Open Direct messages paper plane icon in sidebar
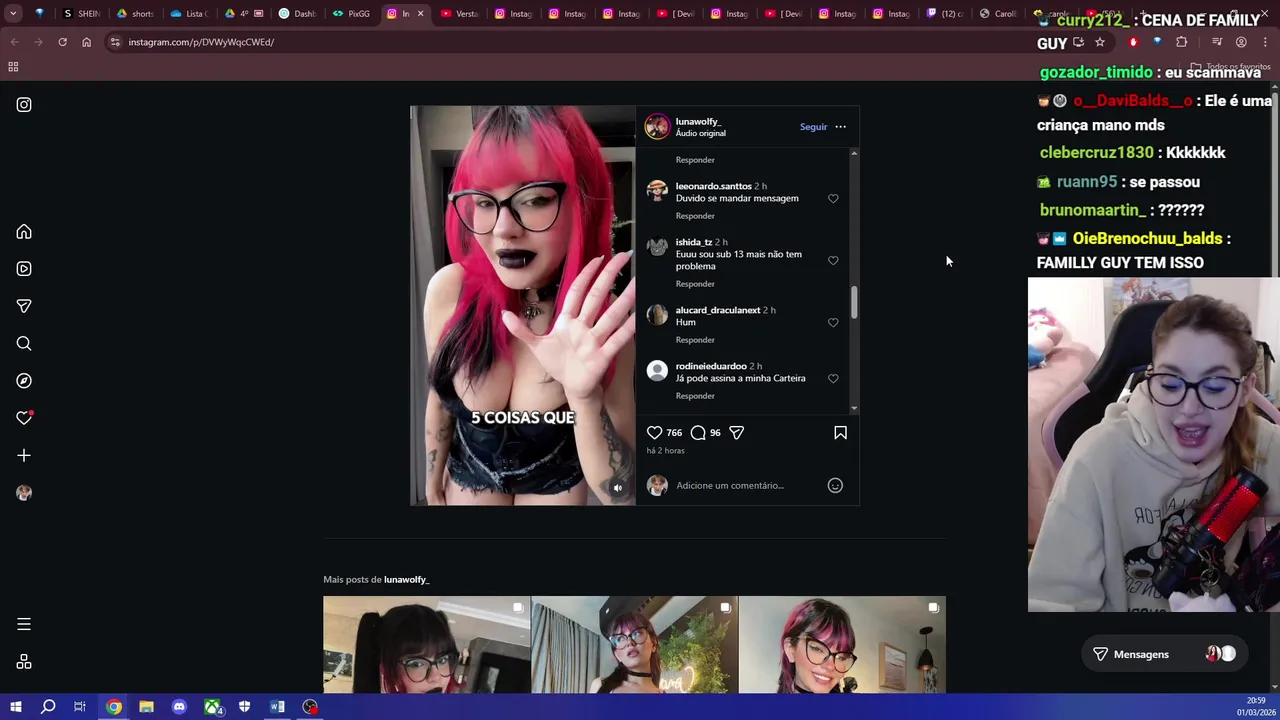The width and height of the screenshot is (1280, 720). click(x=24, y=306)
